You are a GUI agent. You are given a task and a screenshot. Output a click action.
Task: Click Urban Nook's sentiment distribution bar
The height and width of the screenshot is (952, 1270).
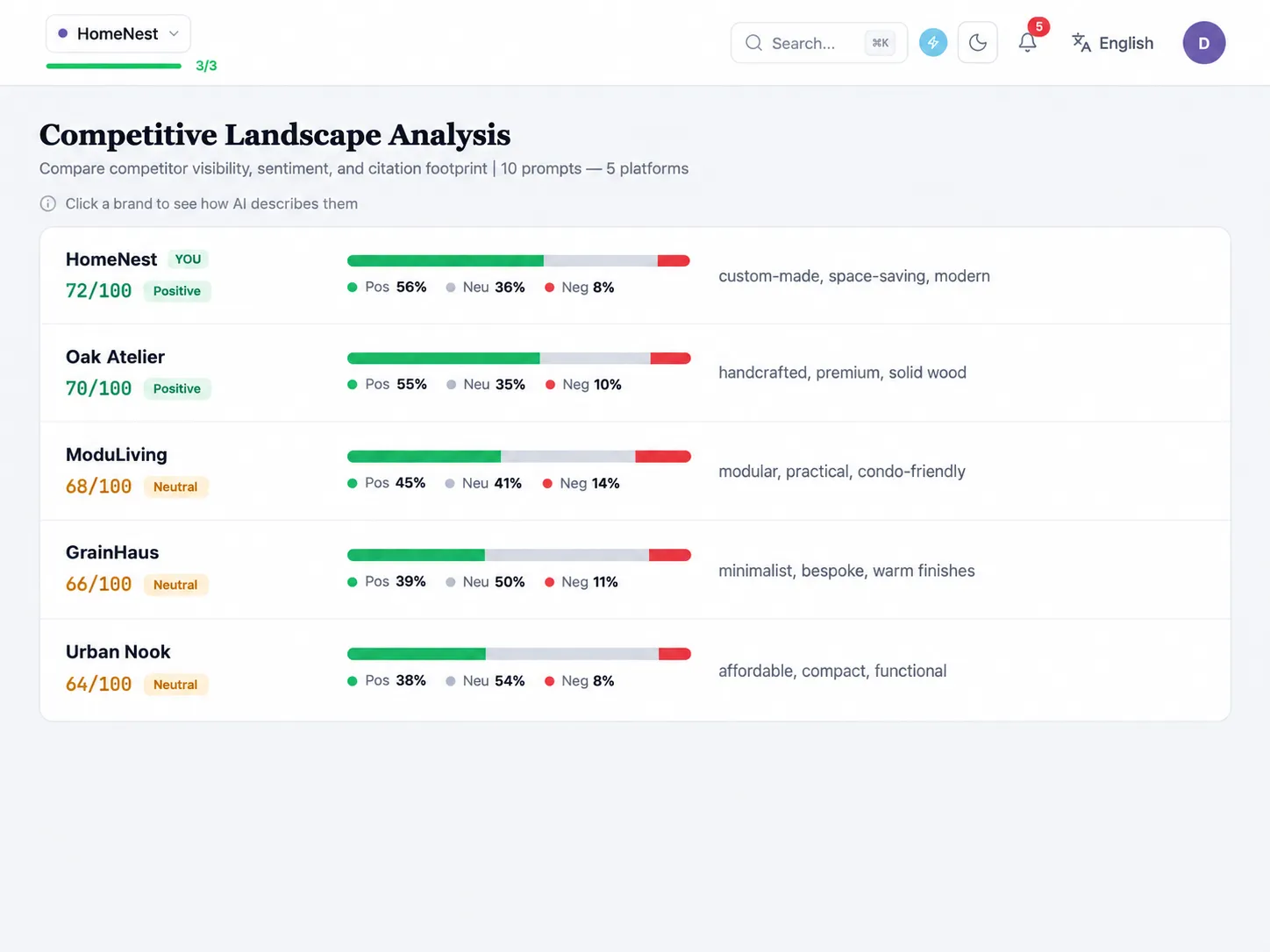click(x=518, y=654)
